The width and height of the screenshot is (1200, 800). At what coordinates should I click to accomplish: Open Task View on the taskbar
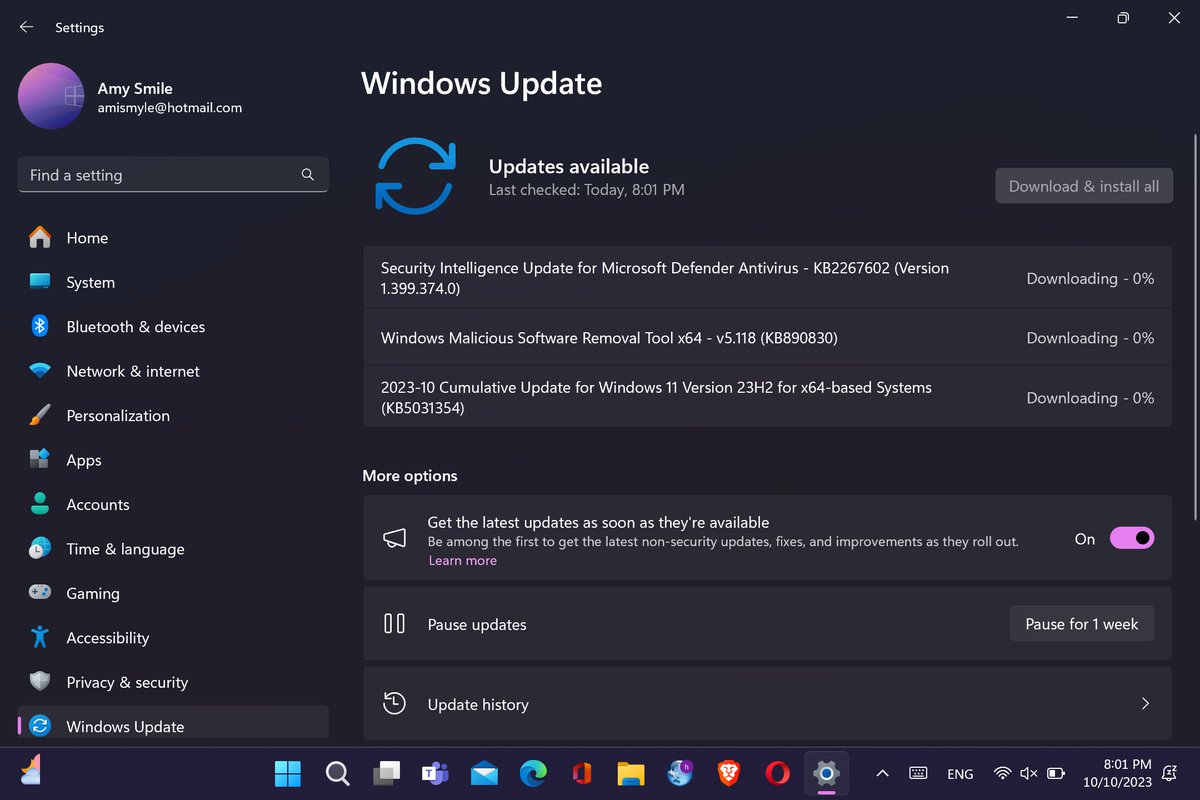click(x=386, y=773)
